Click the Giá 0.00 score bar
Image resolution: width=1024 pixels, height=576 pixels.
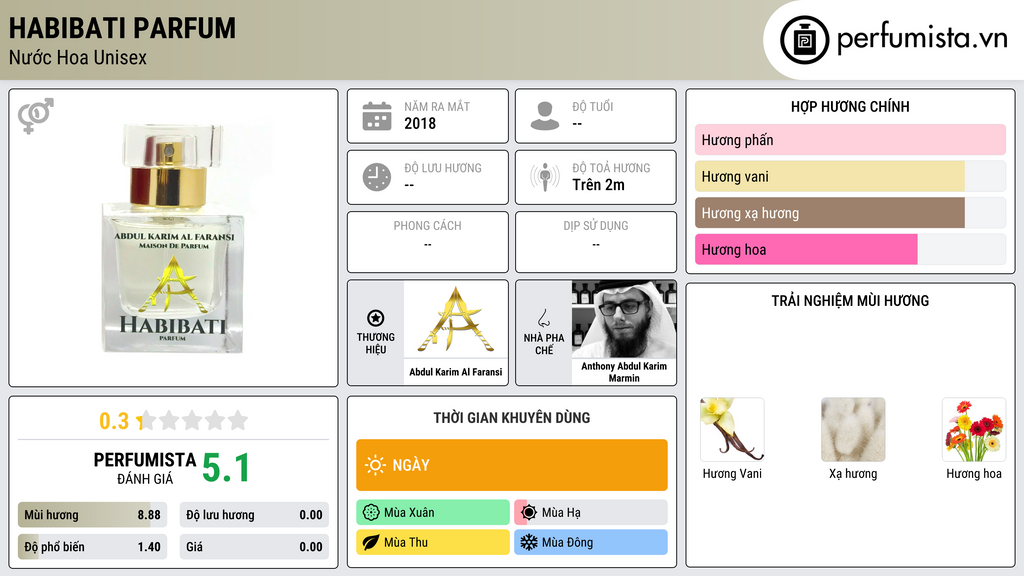tap(254, 547)
